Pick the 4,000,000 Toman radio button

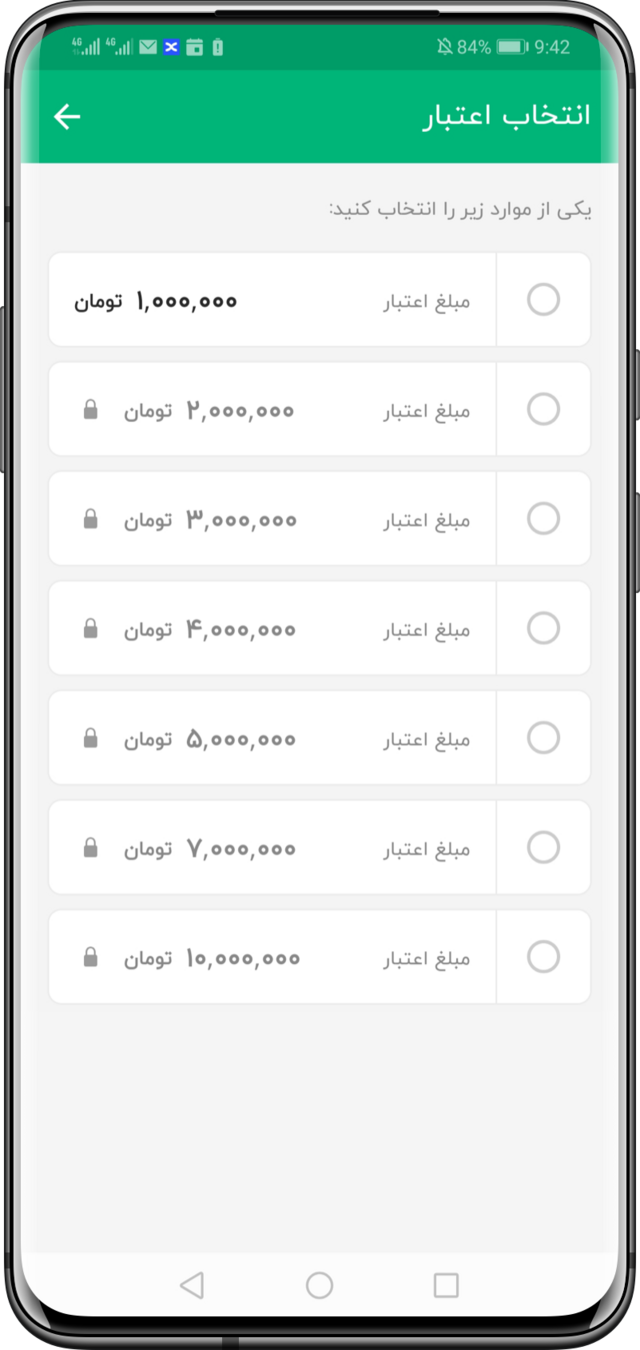543,628
